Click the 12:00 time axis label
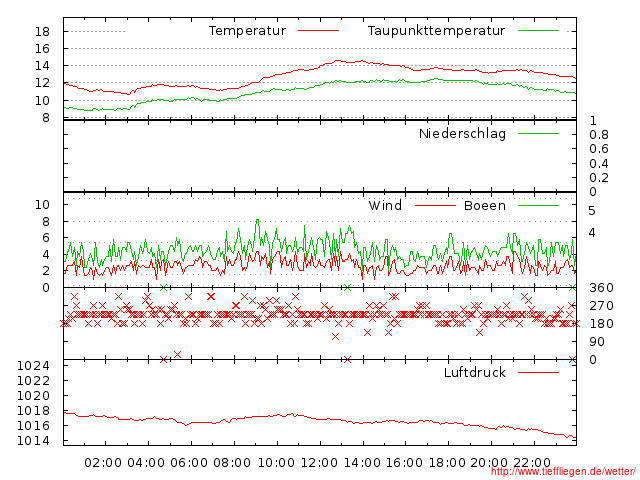 (319, 463)
